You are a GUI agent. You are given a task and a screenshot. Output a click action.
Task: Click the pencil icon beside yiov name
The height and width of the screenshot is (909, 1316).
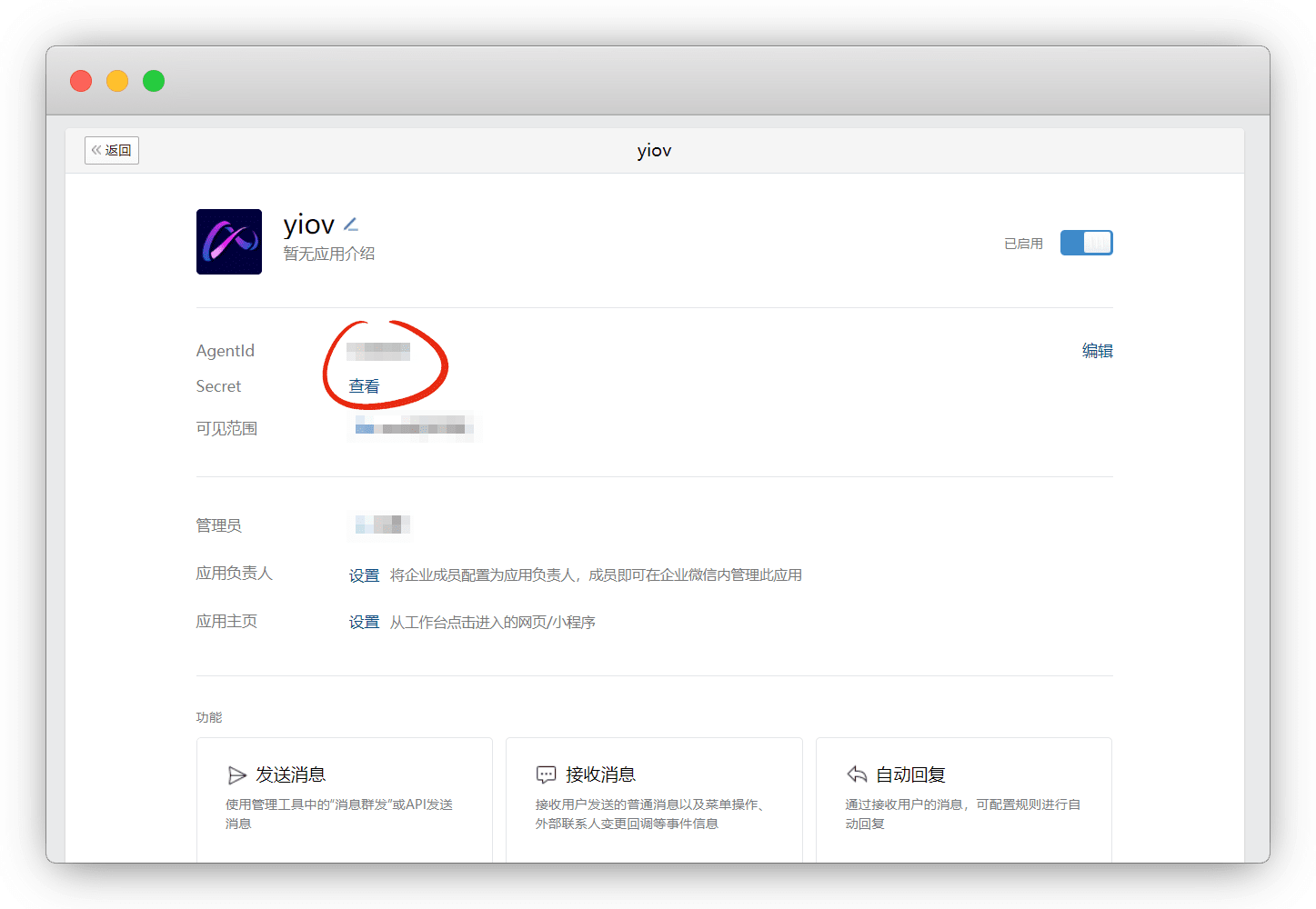[351, 225]
